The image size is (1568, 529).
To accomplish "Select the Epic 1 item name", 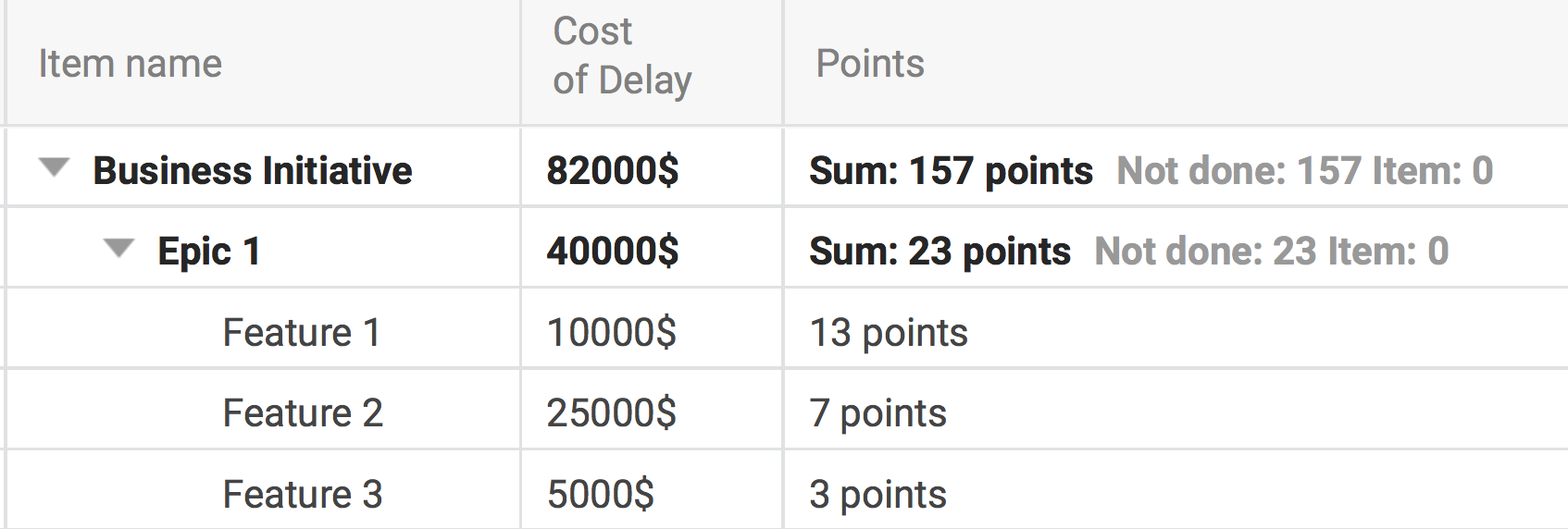I will click(x=209, y=252).
